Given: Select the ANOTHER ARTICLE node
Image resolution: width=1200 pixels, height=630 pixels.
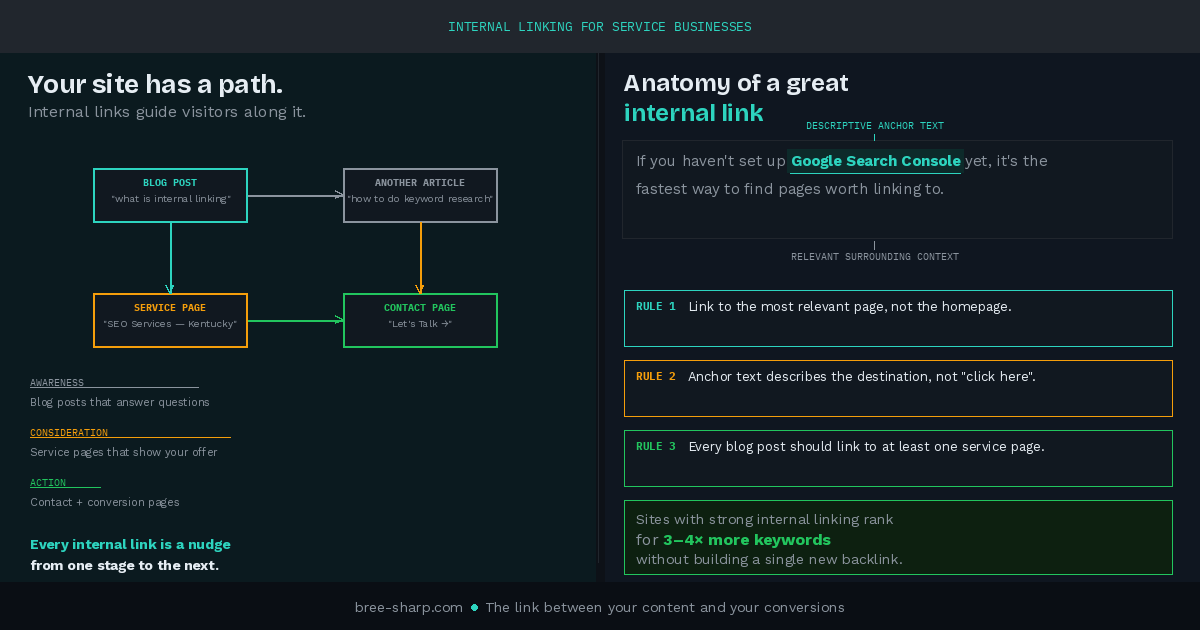Looking at the screenshot, I should click(420, 195).
